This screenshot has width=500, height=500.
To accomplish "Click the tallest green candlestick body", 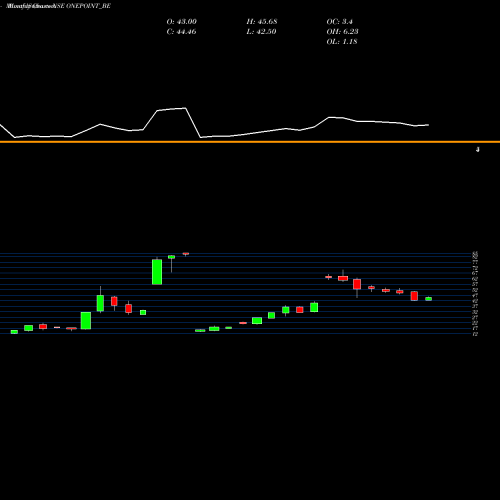I will point(157,272).
